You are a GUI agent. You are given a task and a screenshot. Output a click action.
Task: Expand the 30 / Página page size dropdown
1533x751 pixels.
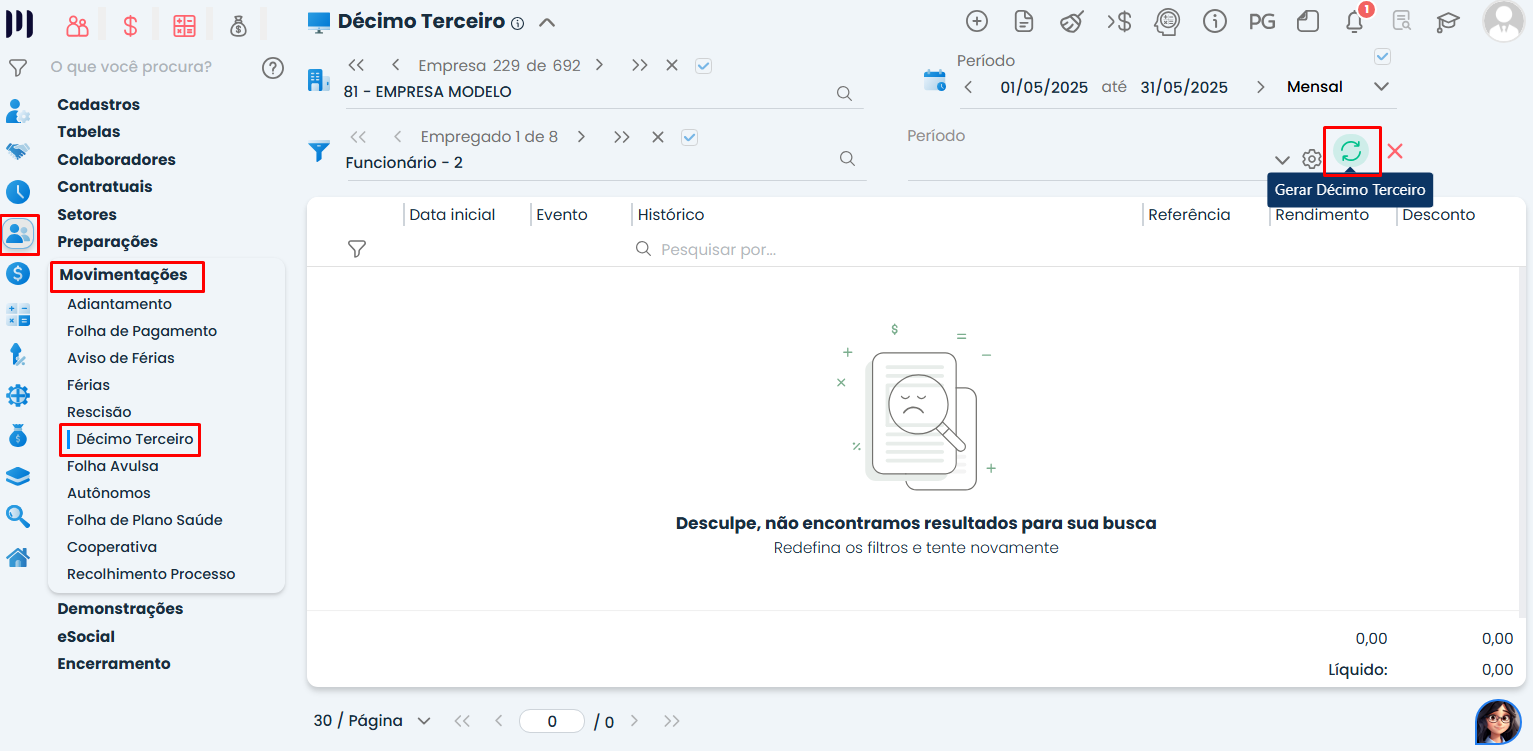click(x=423, y=721)
